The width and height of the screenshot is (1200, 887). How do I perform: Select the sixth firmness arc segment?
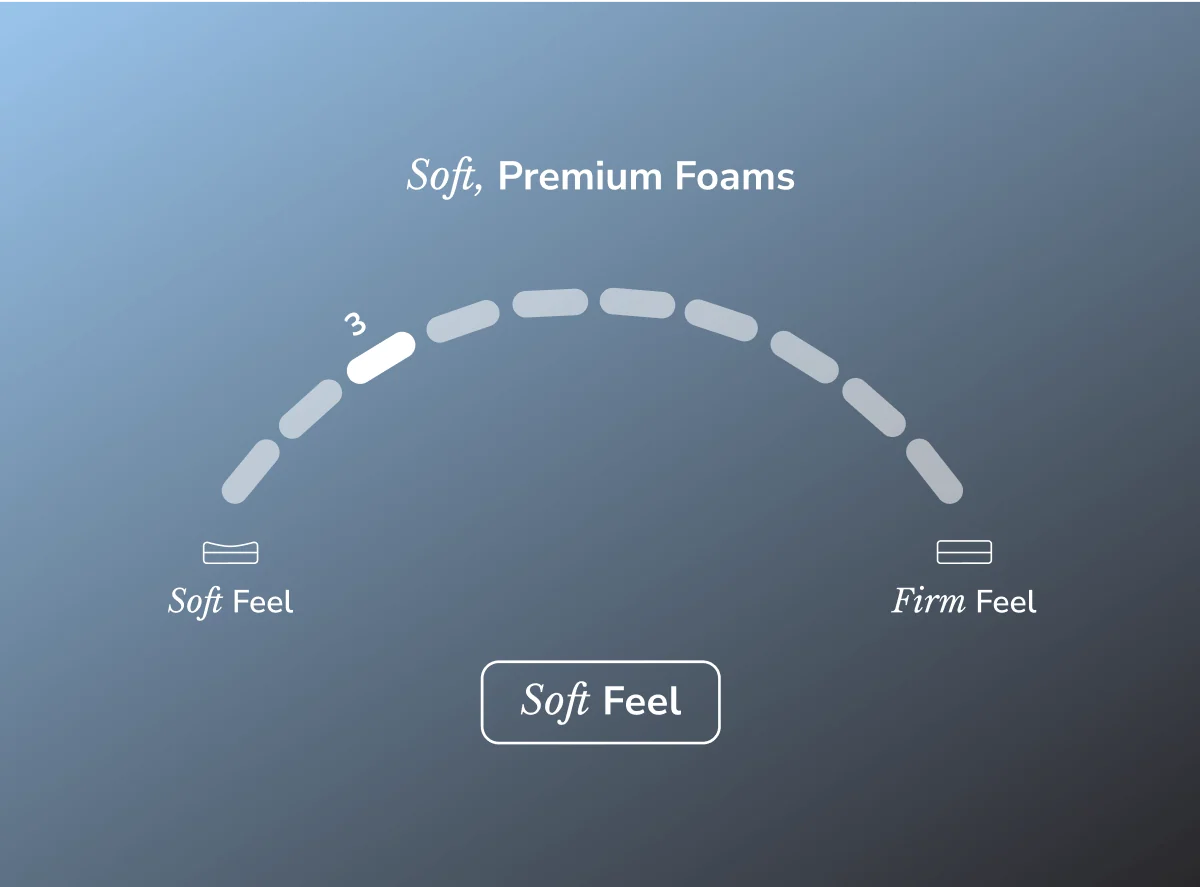(x=637, y=303)
